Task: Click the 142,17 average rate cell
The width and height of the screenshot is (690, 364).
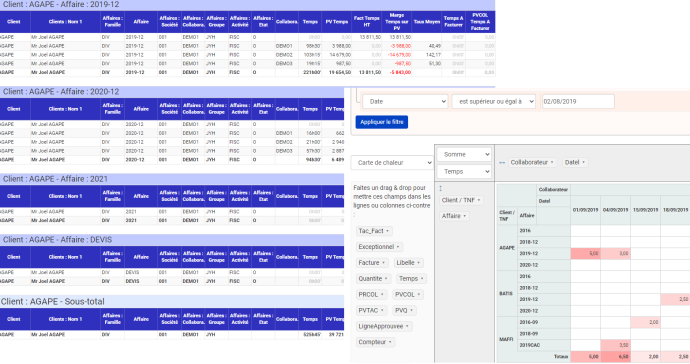Action: pyautogui.click(x=433, y=55)
